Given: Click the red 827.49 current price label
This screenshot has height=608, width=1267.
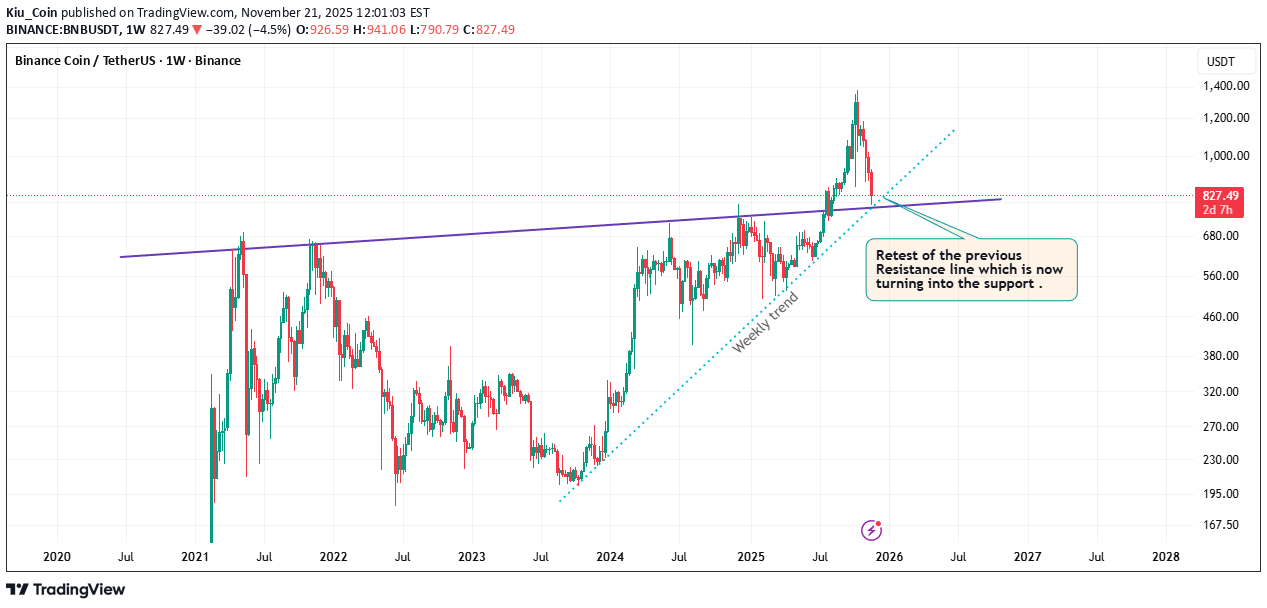Looking at the screenshot, I should point(1222,196).
